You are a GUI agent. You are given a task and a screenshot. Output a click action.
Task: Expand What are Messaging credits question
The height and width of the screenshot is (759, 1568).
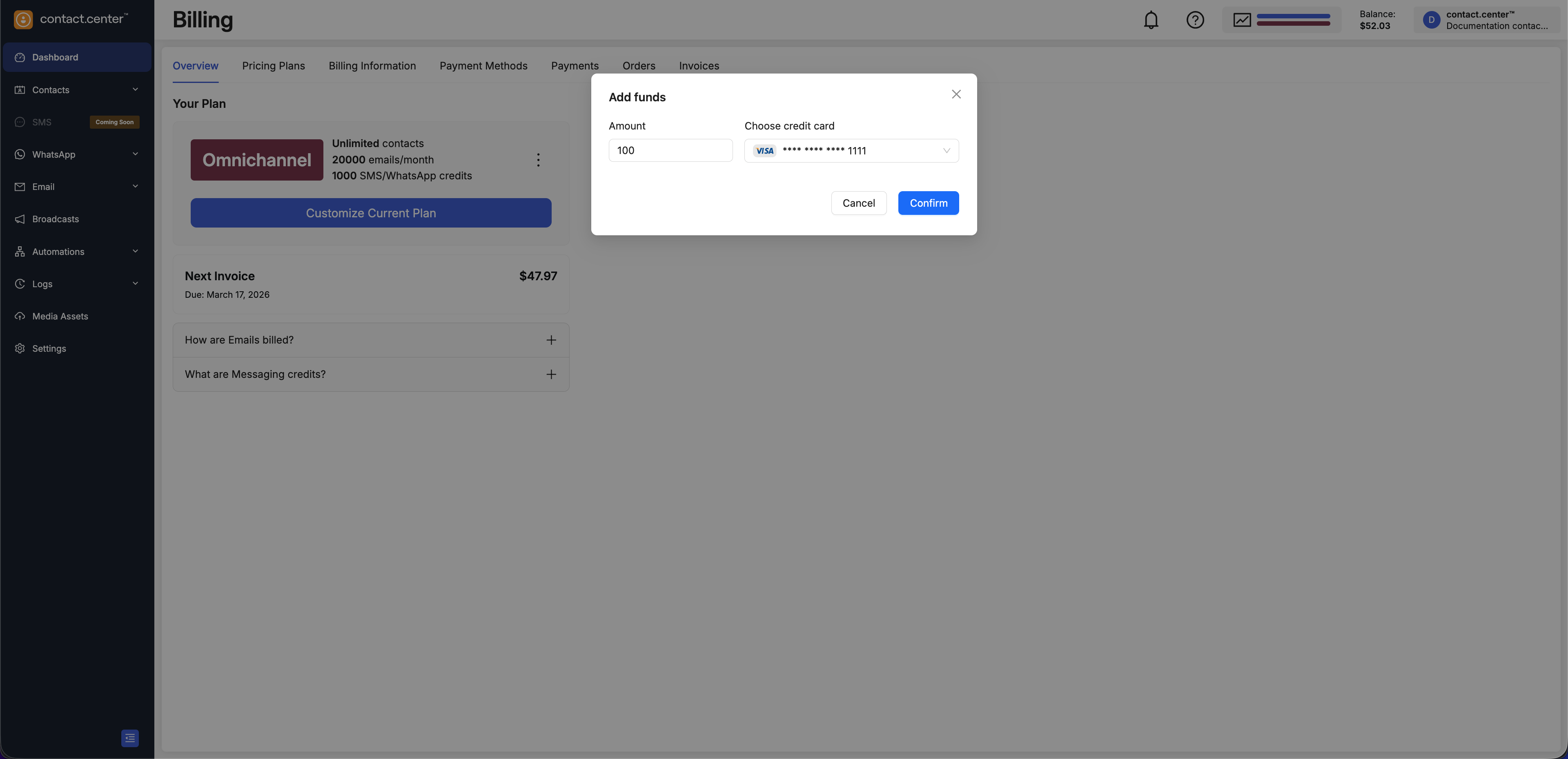tap(551, 374)
